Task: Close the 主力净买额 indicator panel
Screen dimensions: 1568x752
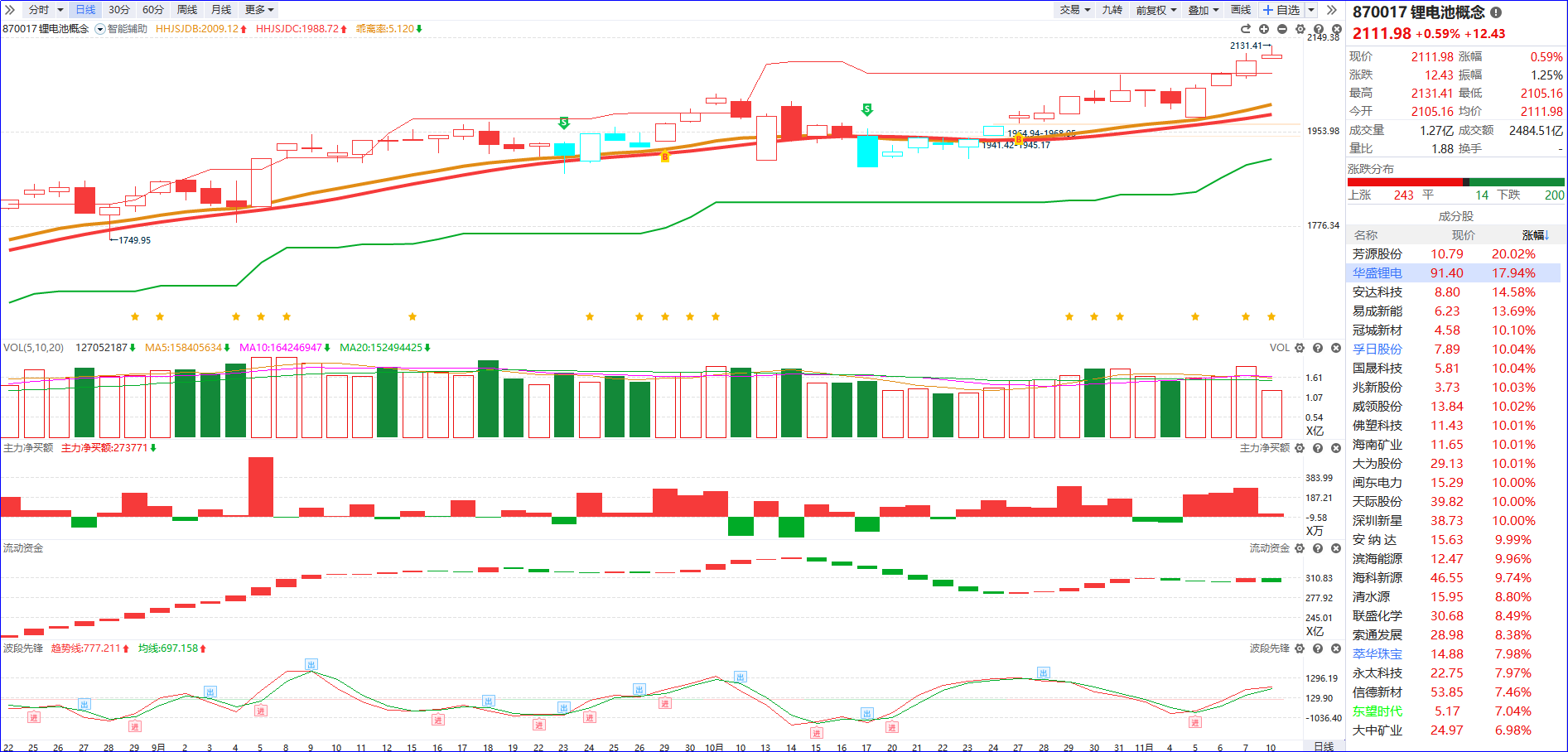Action: (x=1335, y=448)
